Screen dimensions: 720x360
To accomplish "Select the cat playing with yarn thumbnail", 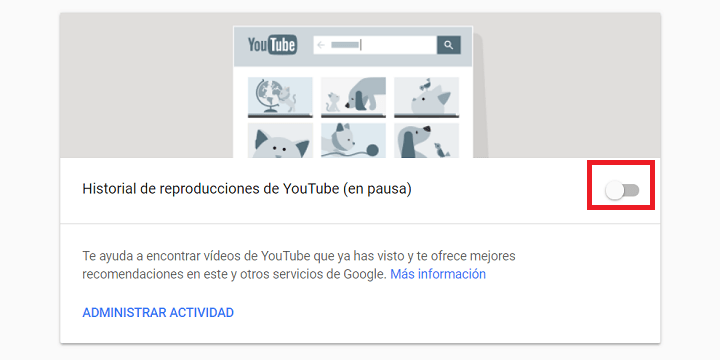I will click(x=353, y=141).
